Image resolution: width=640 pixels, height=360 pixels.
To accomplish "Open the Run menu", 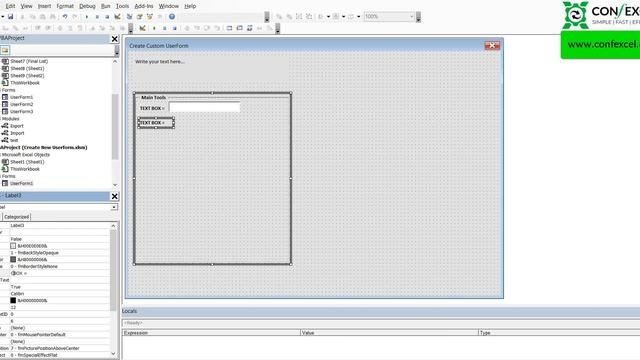I will [x=105, y=6].
